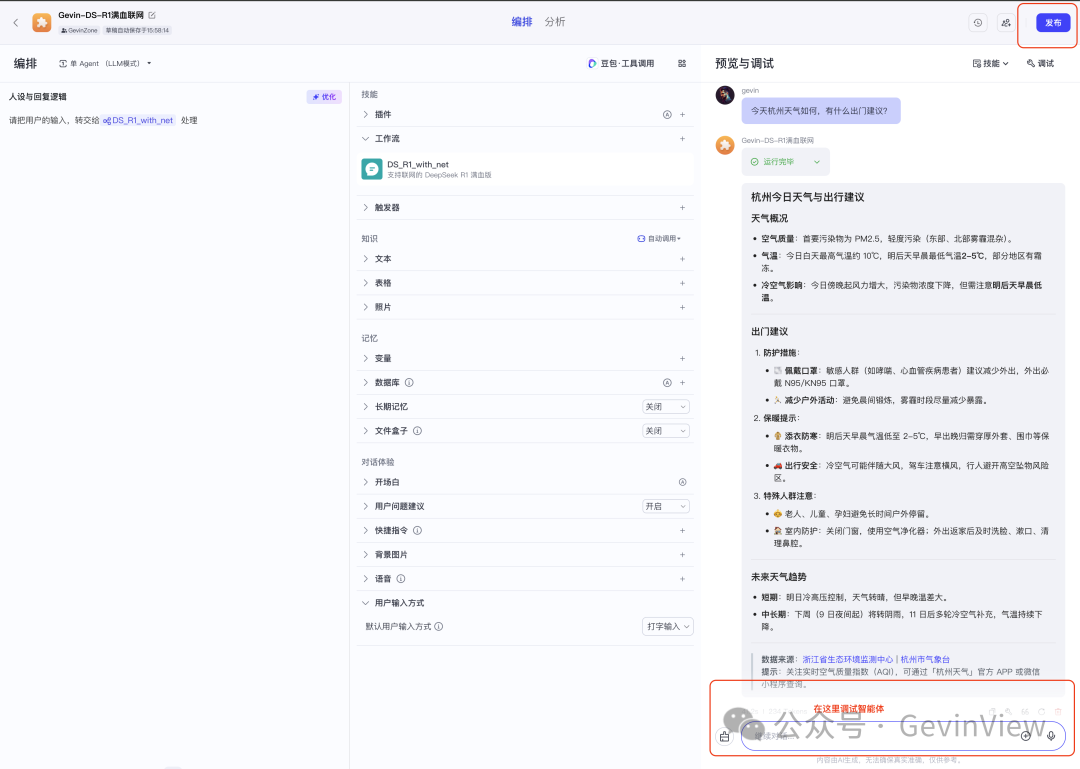1080x769 pixels.
Task: Add table knowledge with 表格 plus icon
Action: point(683,283)
